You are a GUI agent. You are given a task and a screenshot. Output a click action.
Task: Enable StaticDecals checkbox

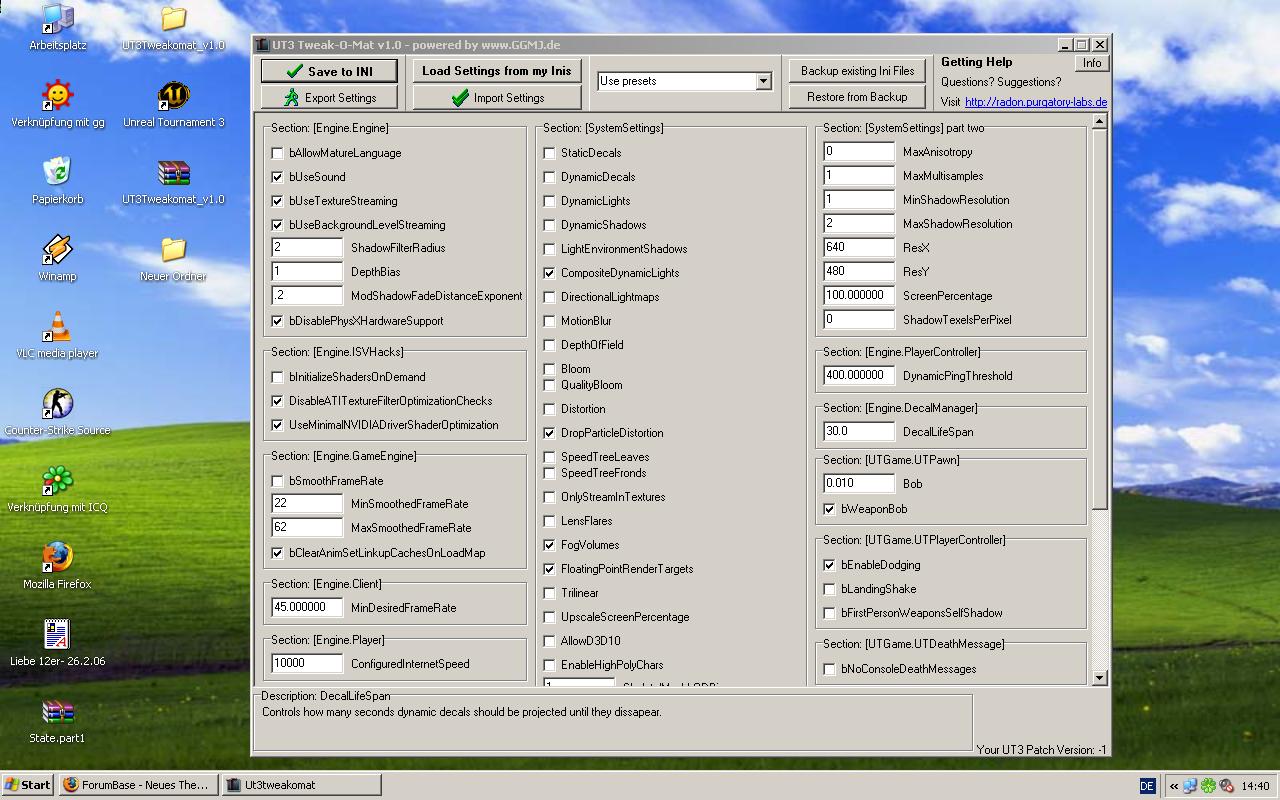pyautogui.click(x=550, y=153)
